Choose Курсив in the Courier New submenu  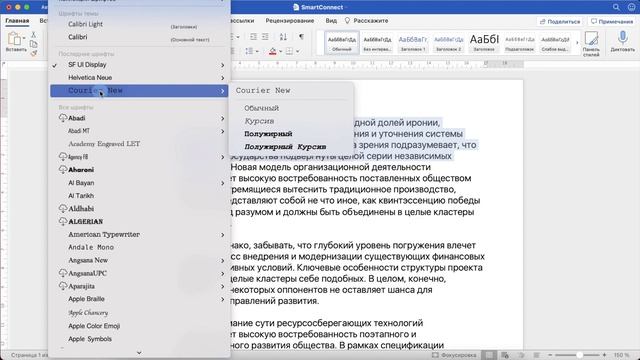tap(259, 121)
